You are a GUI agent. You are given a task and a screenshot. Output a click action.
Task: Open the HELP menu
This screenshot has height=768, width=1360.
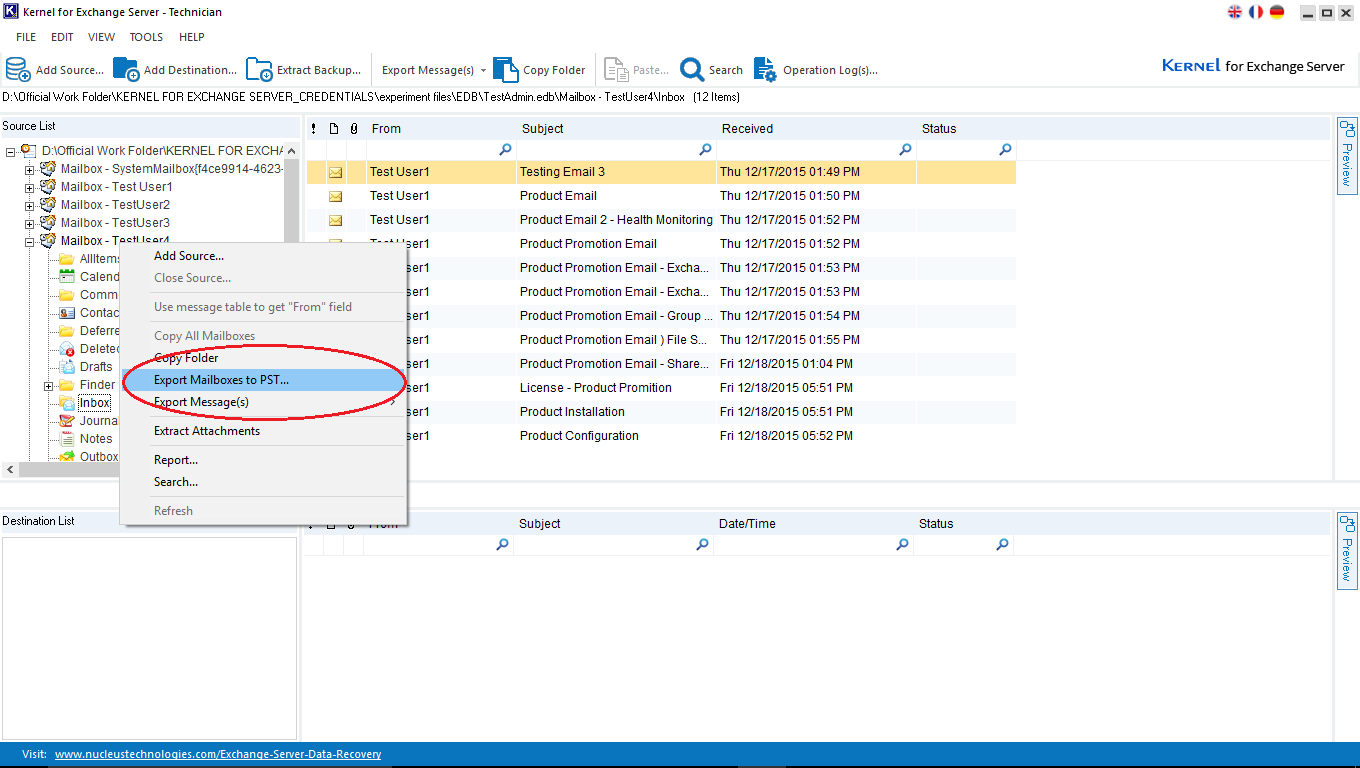[191, 37]
